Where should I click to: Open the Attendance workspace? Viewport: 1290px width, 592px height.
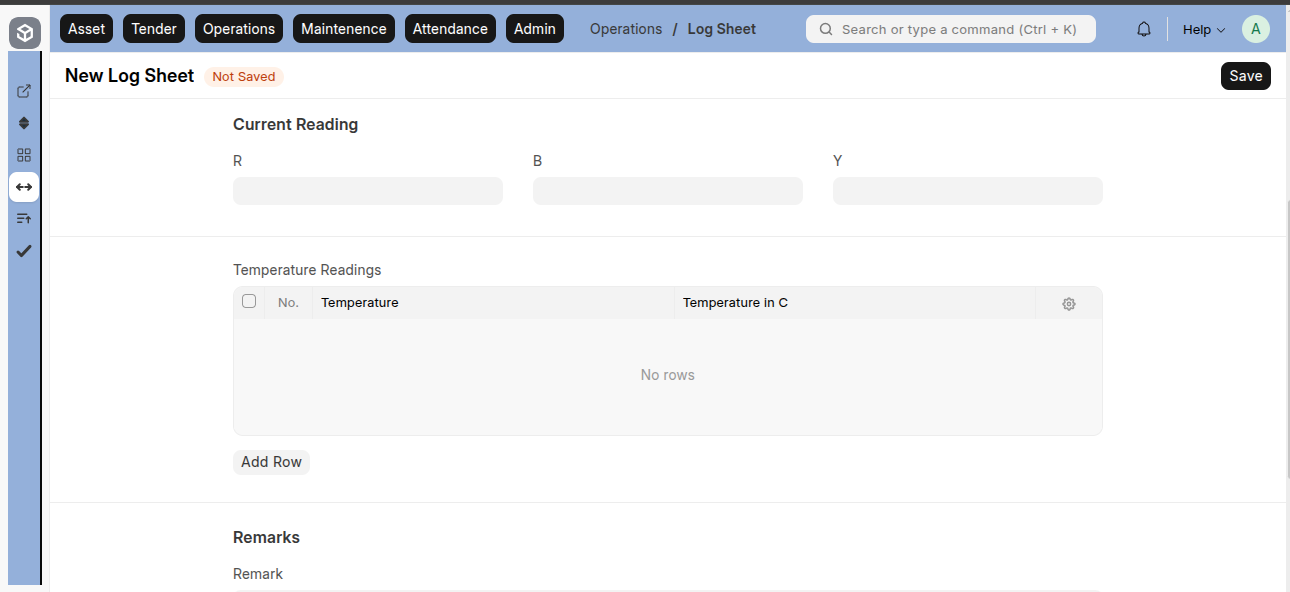[450, 28]
